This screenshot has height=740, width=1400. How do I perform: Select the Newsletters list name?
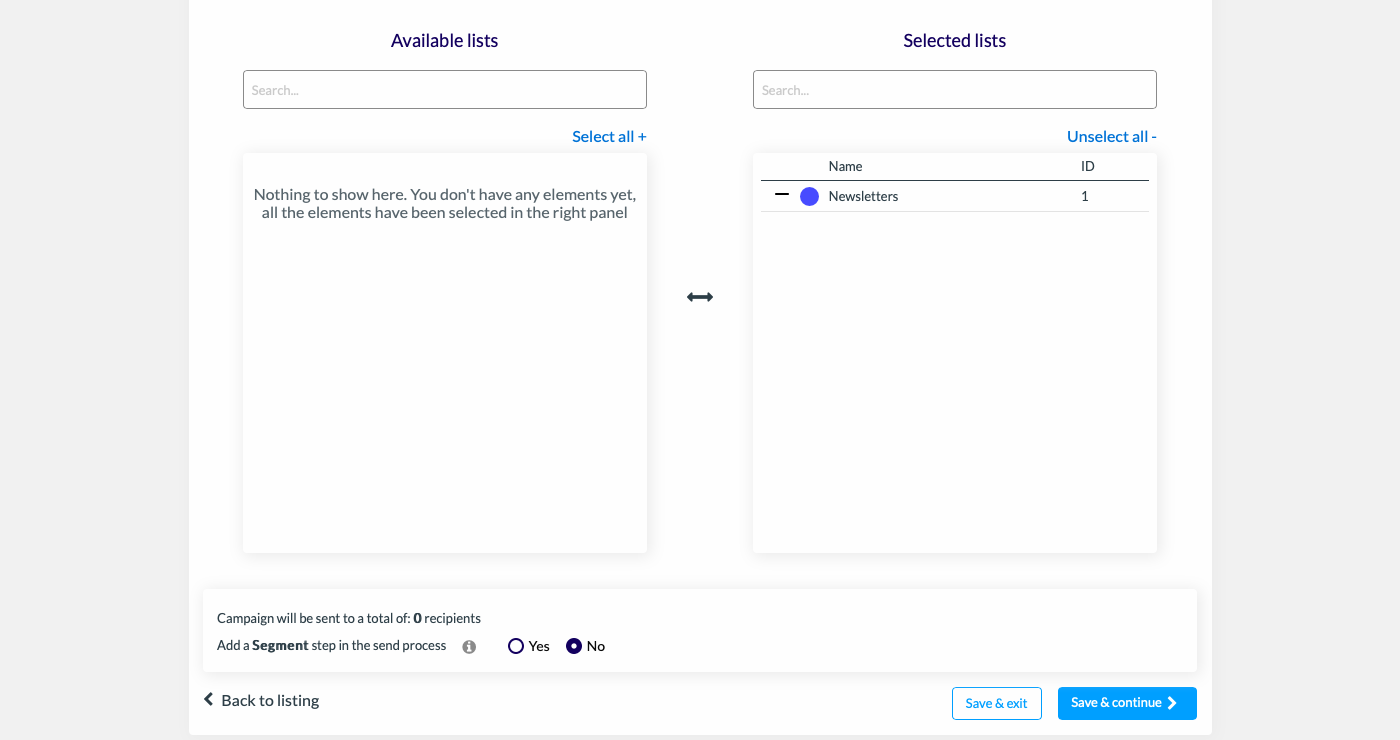[863, 196]
